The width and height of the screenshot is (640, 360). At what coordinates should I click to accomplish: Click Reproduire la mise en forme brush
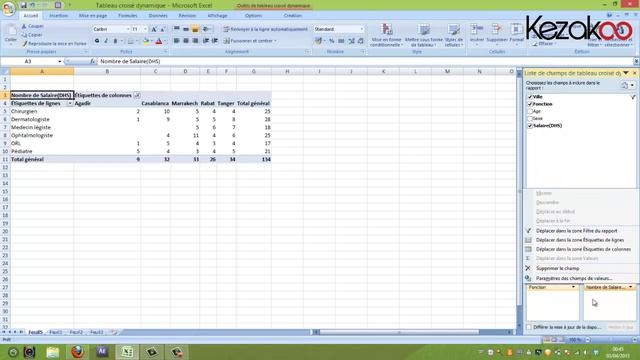pos(54,44)
